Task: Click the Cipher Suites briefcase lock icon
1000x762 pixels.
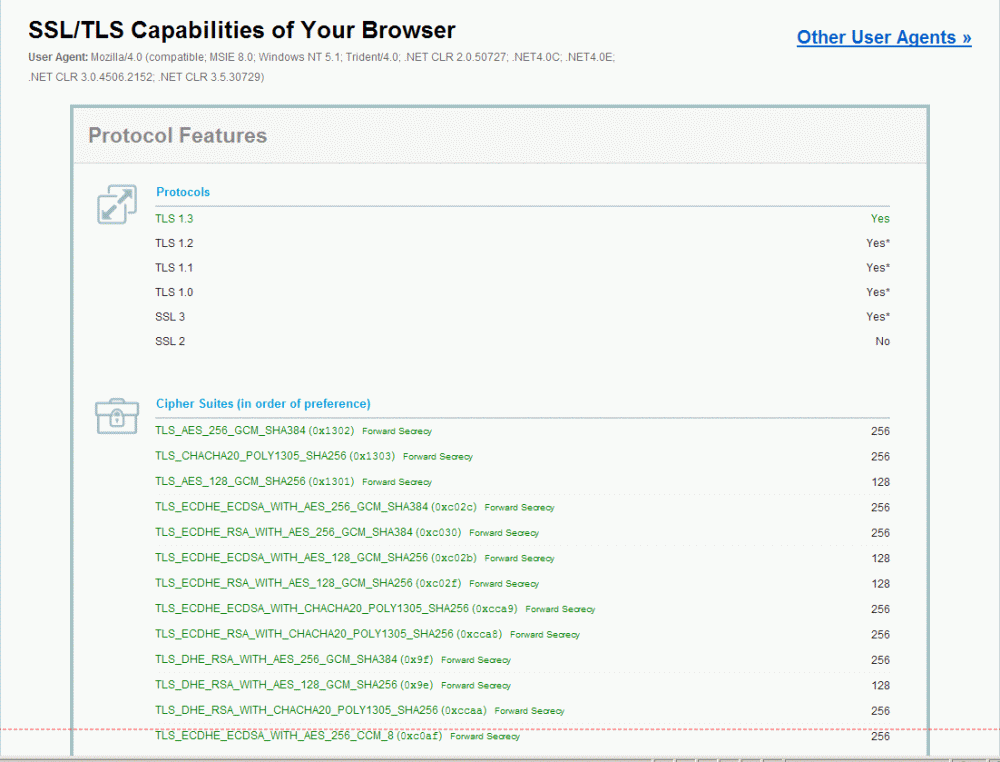Action: [x=116, y=415]
